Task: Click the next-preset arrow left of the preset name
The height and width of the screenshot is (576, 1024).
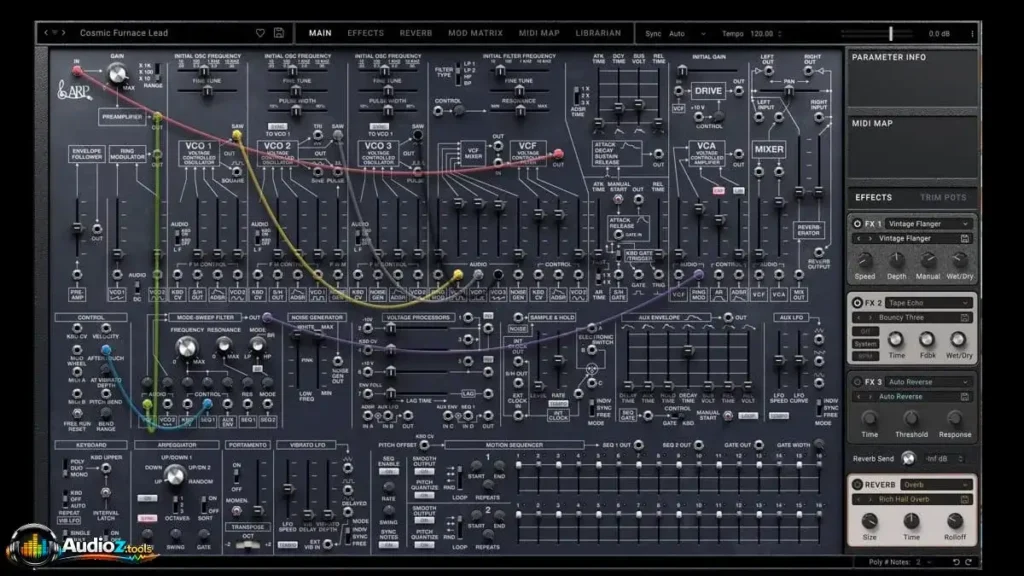Action: (64, 33)
